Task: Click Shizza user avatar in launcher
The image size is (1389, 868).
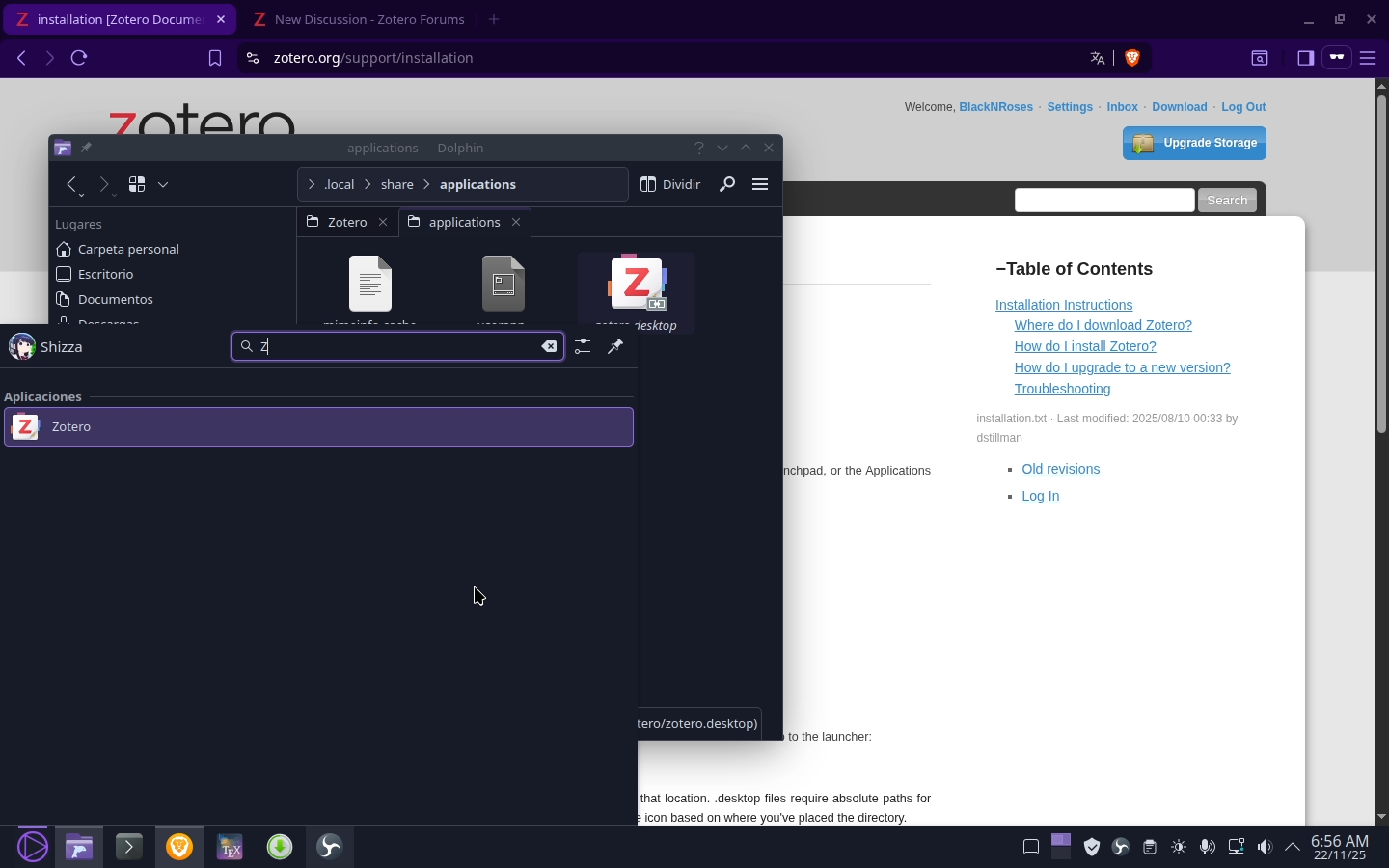Action: click(x=22, y=347)
